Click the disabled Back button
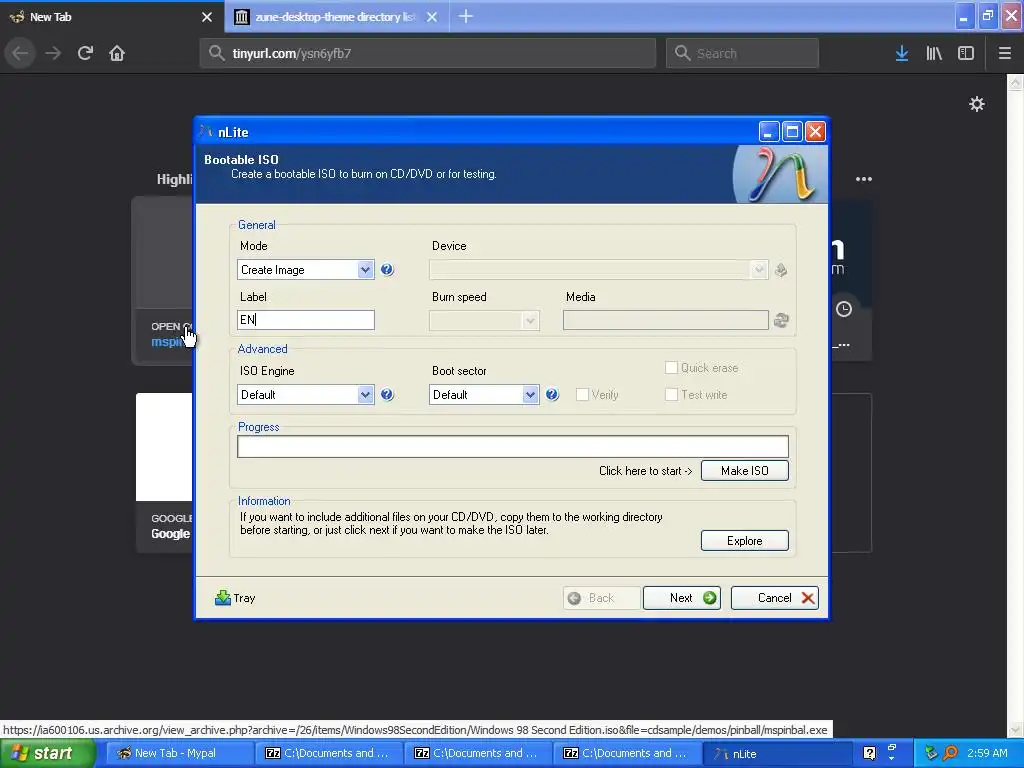Viewport: 1024px width, 768px height. (x=601, y=598)
